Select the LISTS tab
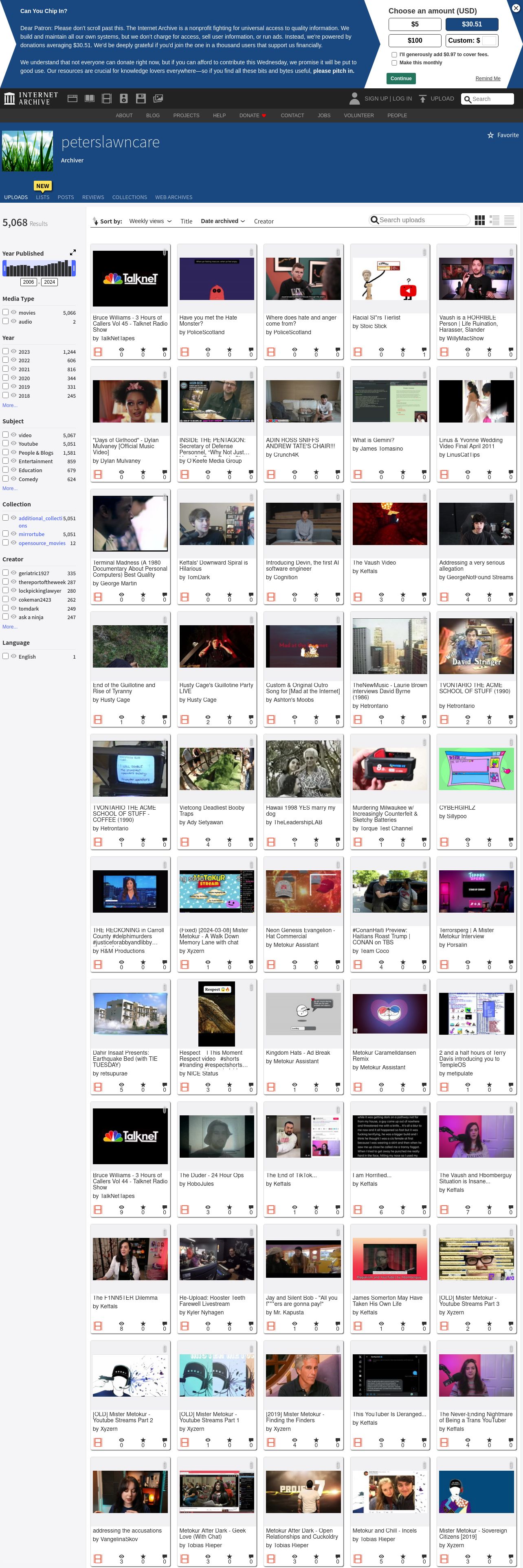523x1568 pixels. tap(43, 197)
